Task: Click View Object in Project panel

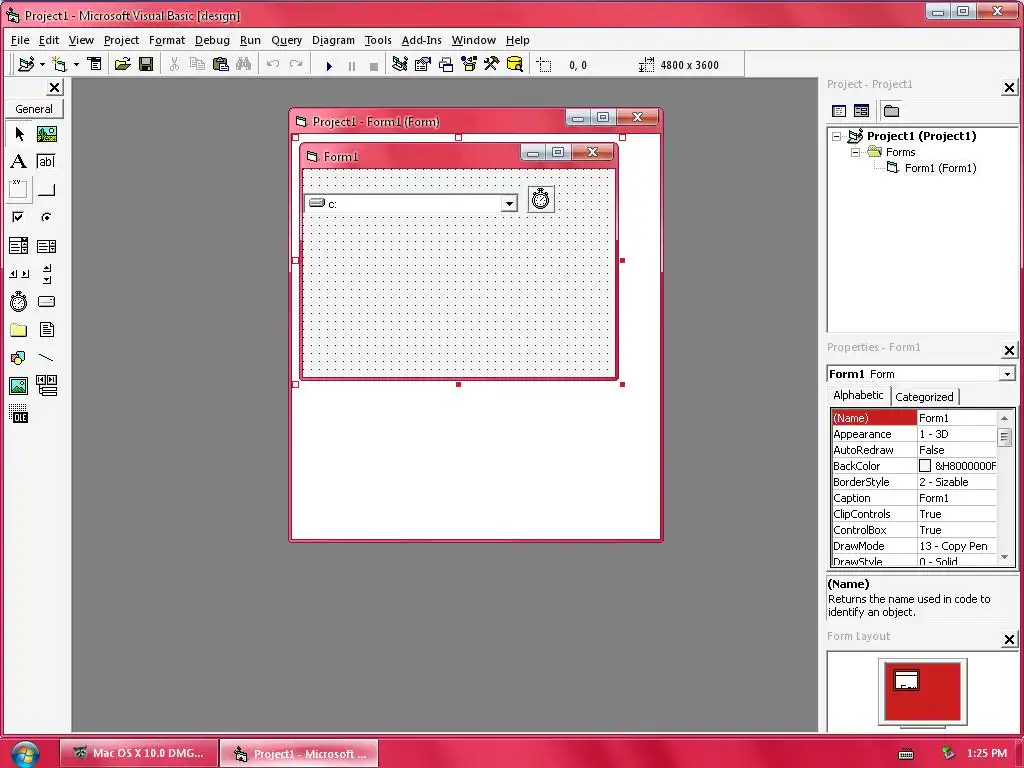Action: tap(861, 111)
